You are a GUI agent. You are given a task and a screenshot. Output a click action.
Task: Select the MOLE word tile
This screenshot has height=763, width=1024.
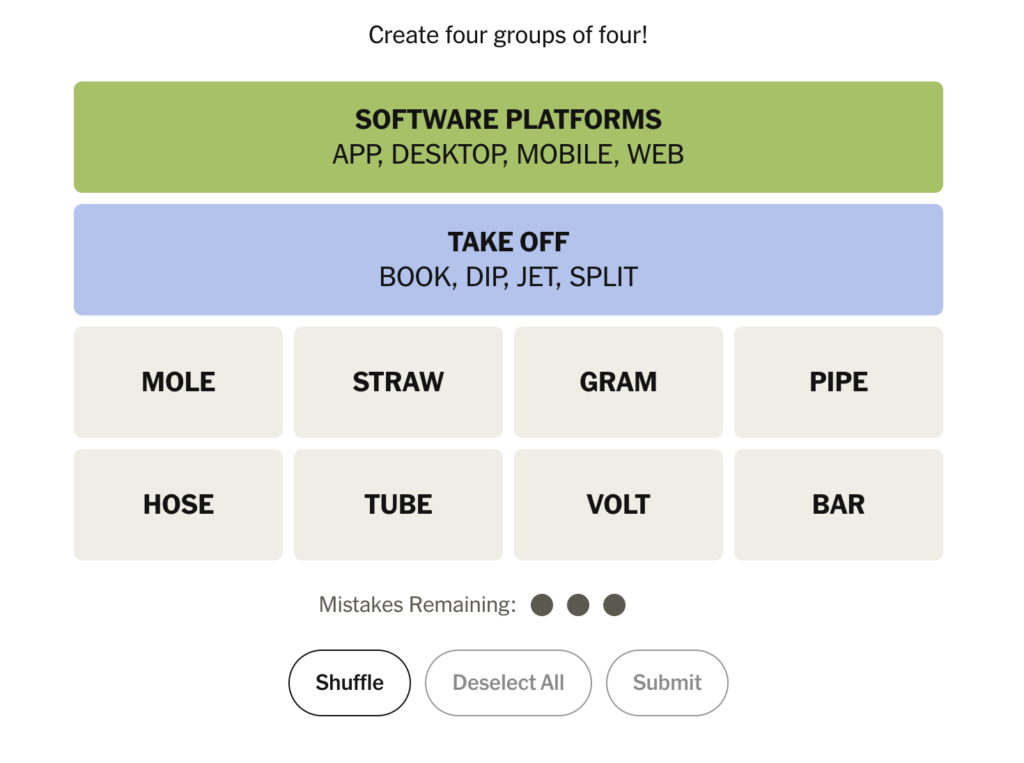coord(178,382)
